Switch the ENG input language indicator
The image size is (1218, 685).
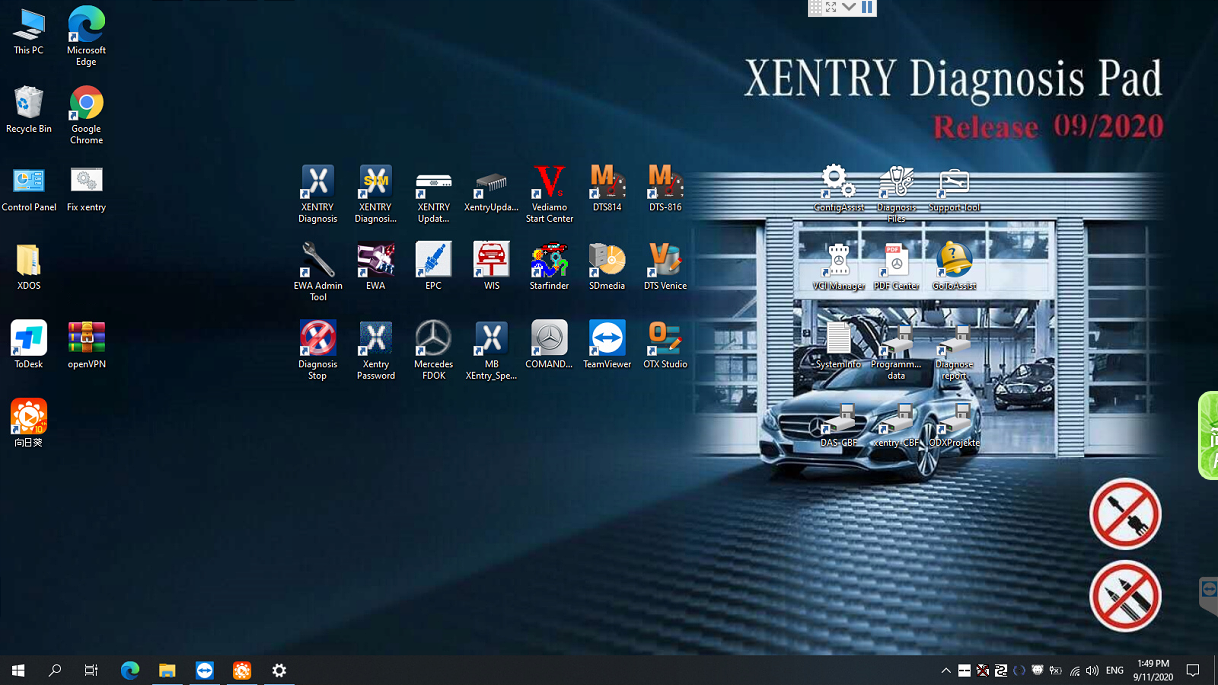coord(1115,671)
